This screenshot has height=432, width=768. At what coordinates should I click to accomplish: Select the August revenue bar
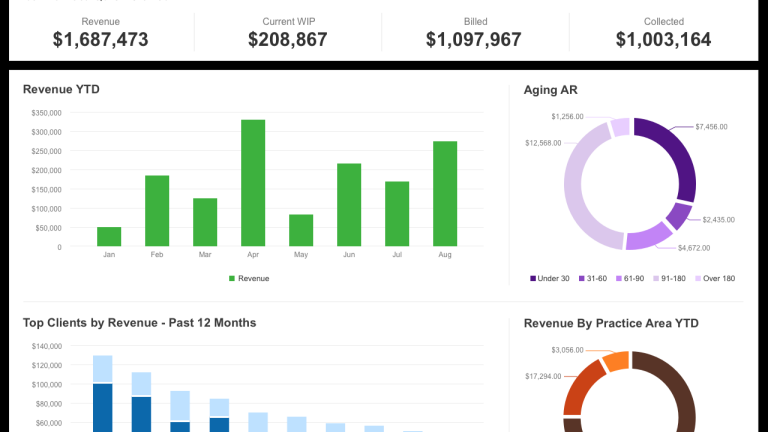(445, 194)
